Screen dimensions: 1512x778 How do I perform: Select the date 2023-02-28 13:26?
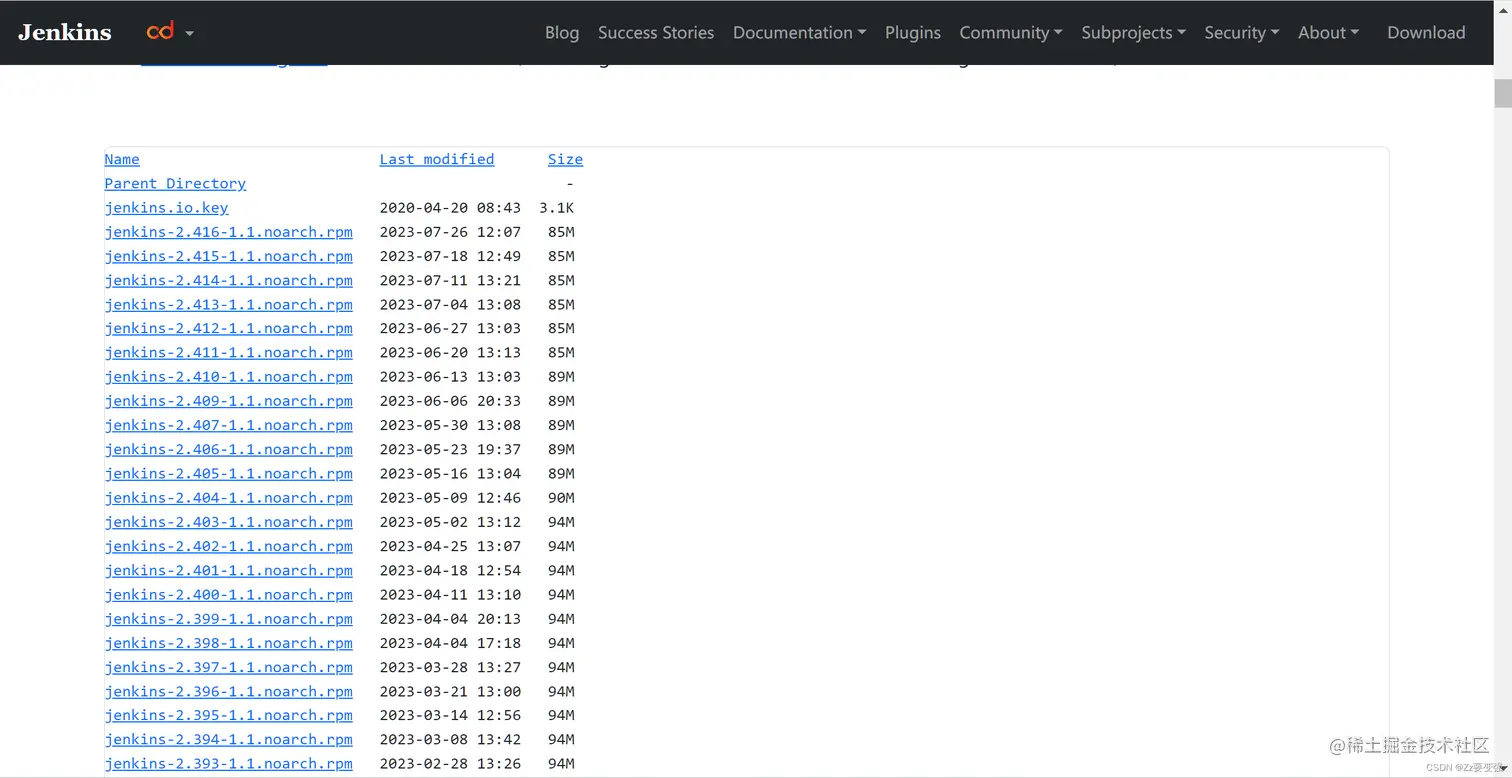coord(450,764)
